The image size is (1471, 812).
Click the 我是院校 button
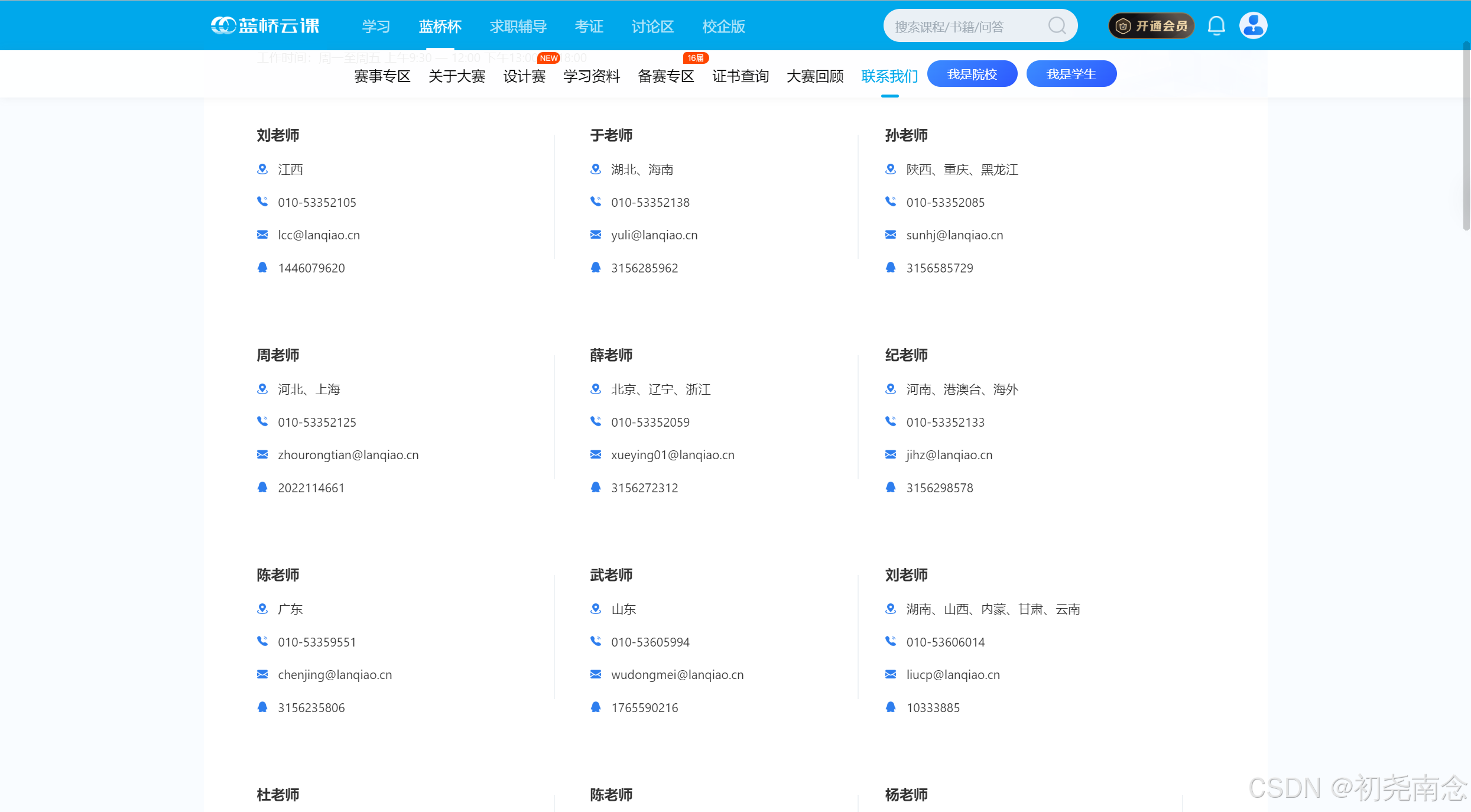(972, 74)
